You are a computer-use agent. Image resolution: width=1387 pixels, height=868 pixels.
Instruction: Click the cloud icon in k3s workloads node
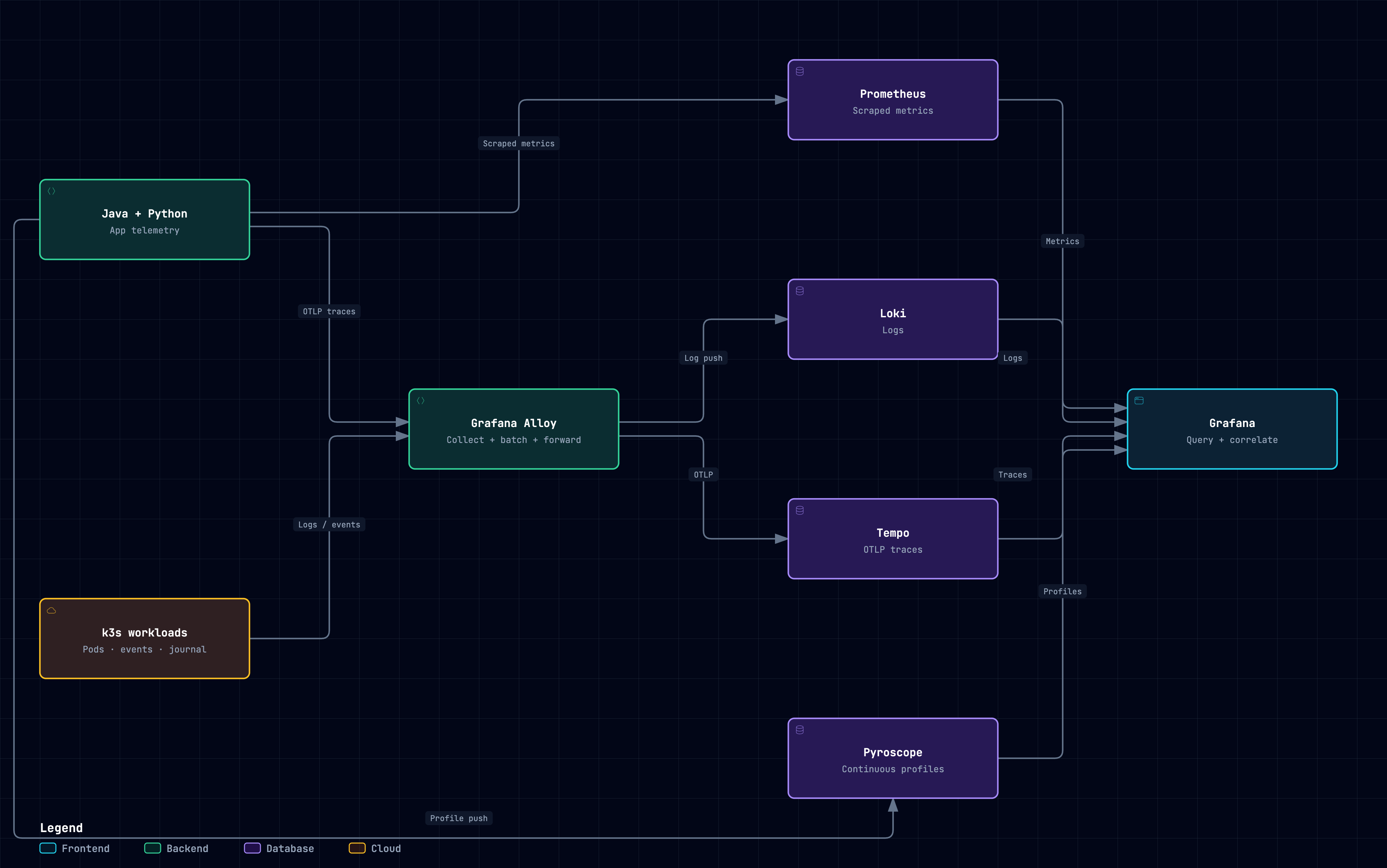tap(51, 610)
